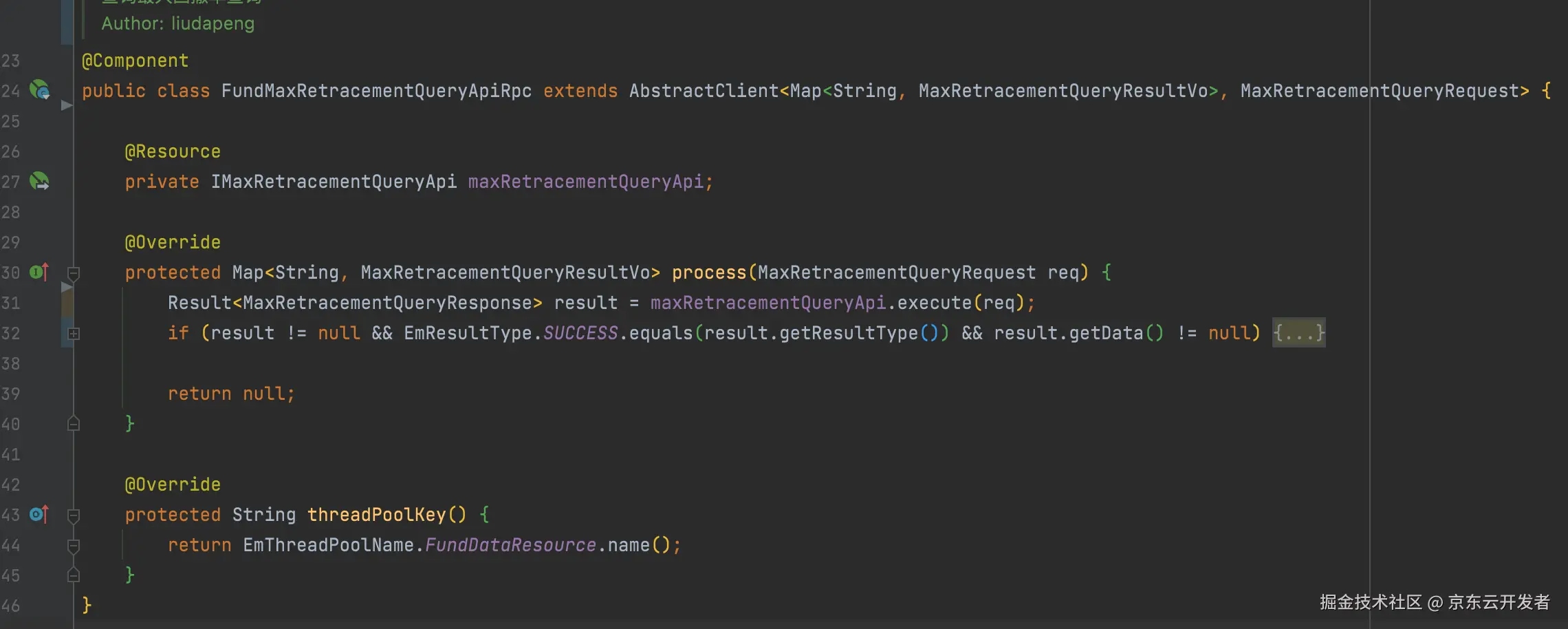
Task: Click the execute method call on line 31
Action: click(x=935, y=303)
